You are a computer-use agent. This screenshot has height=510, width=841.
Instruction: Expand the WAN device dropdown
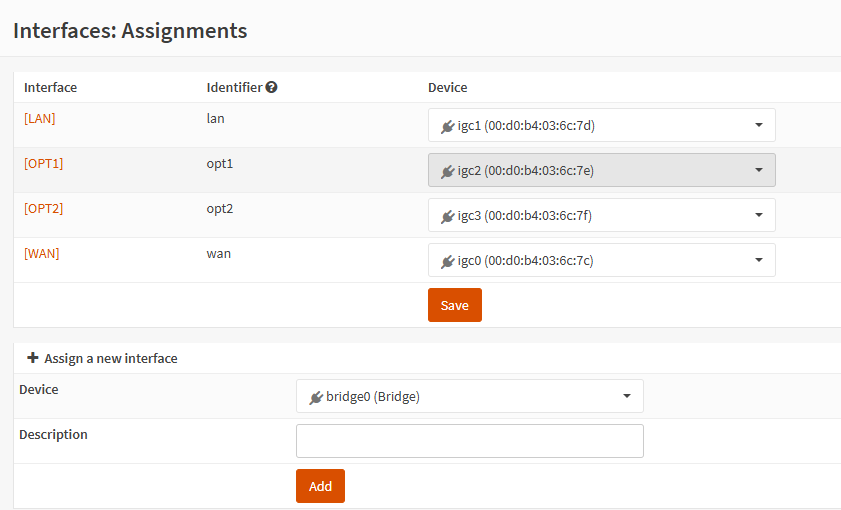click(601, 261)
